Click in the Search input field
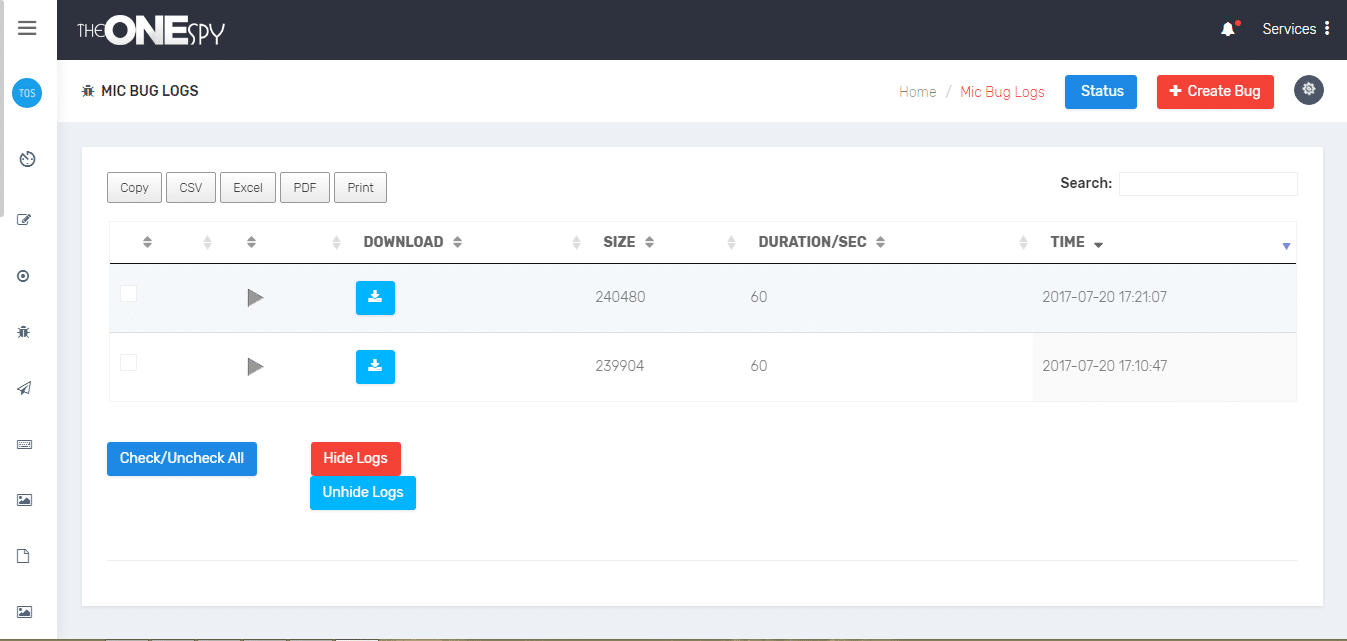Image resolution: width=1347 pixels, height=641 pixels. tap(1207, 184)
